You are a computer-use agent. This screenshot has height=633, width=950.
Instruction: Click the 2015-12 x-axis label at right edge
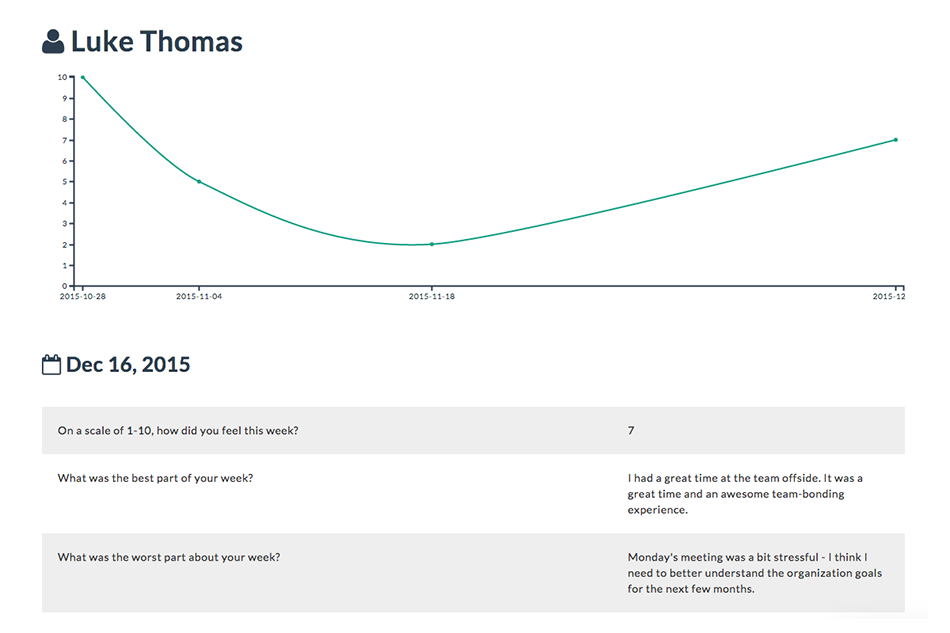(x=889, y=296)
